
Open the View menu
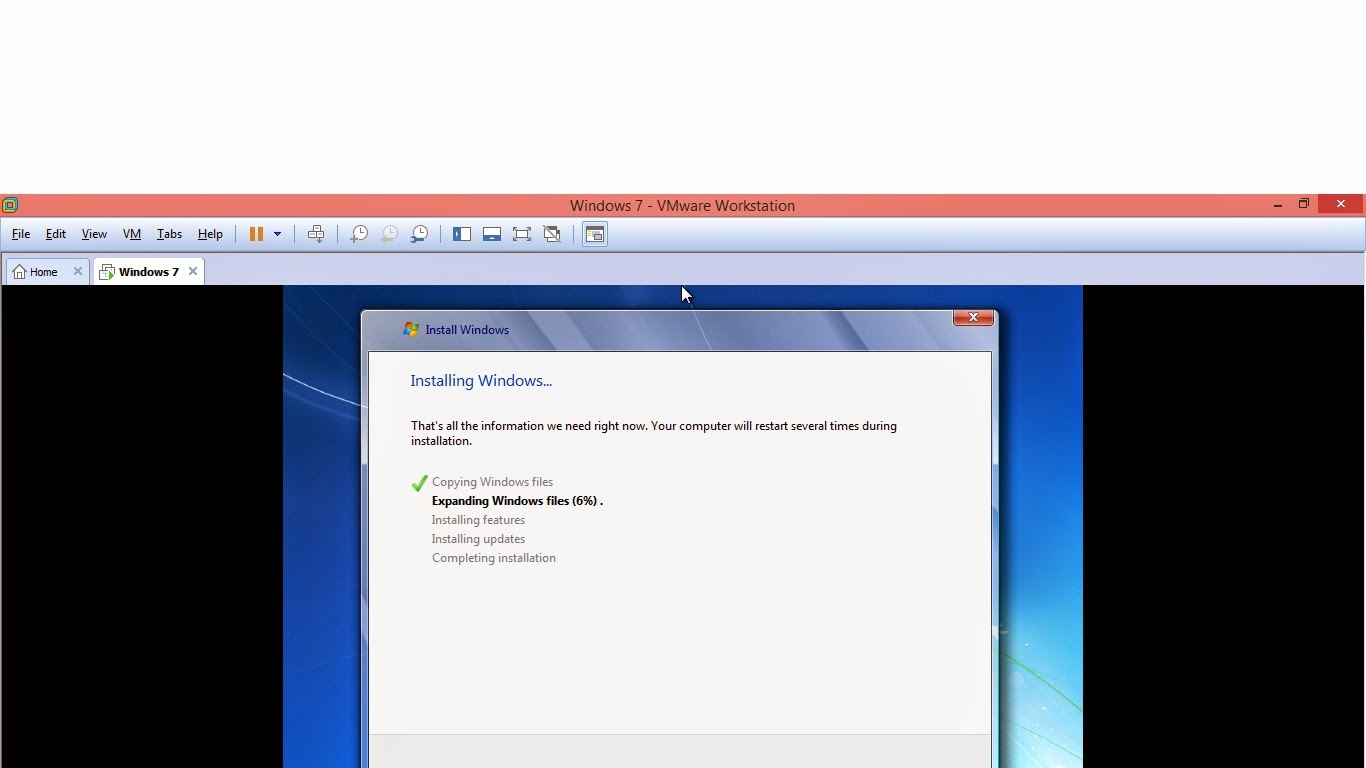(x=94, y=234)
